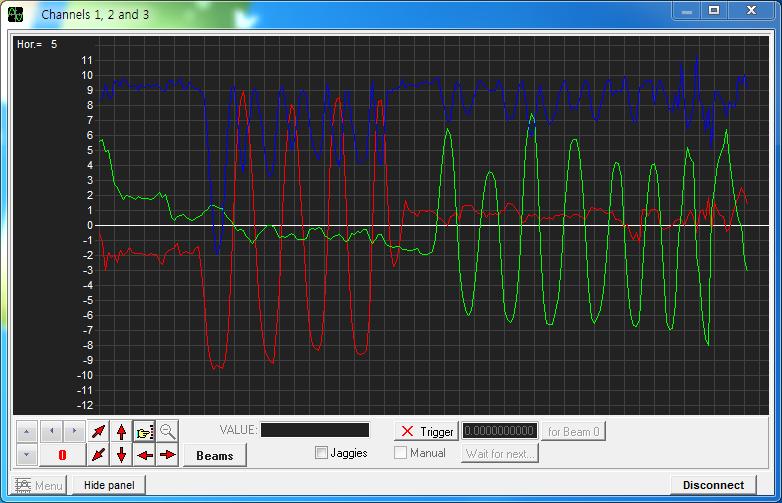Click the red zero reset button
The image size is (782, 503).
pos(62,455)
